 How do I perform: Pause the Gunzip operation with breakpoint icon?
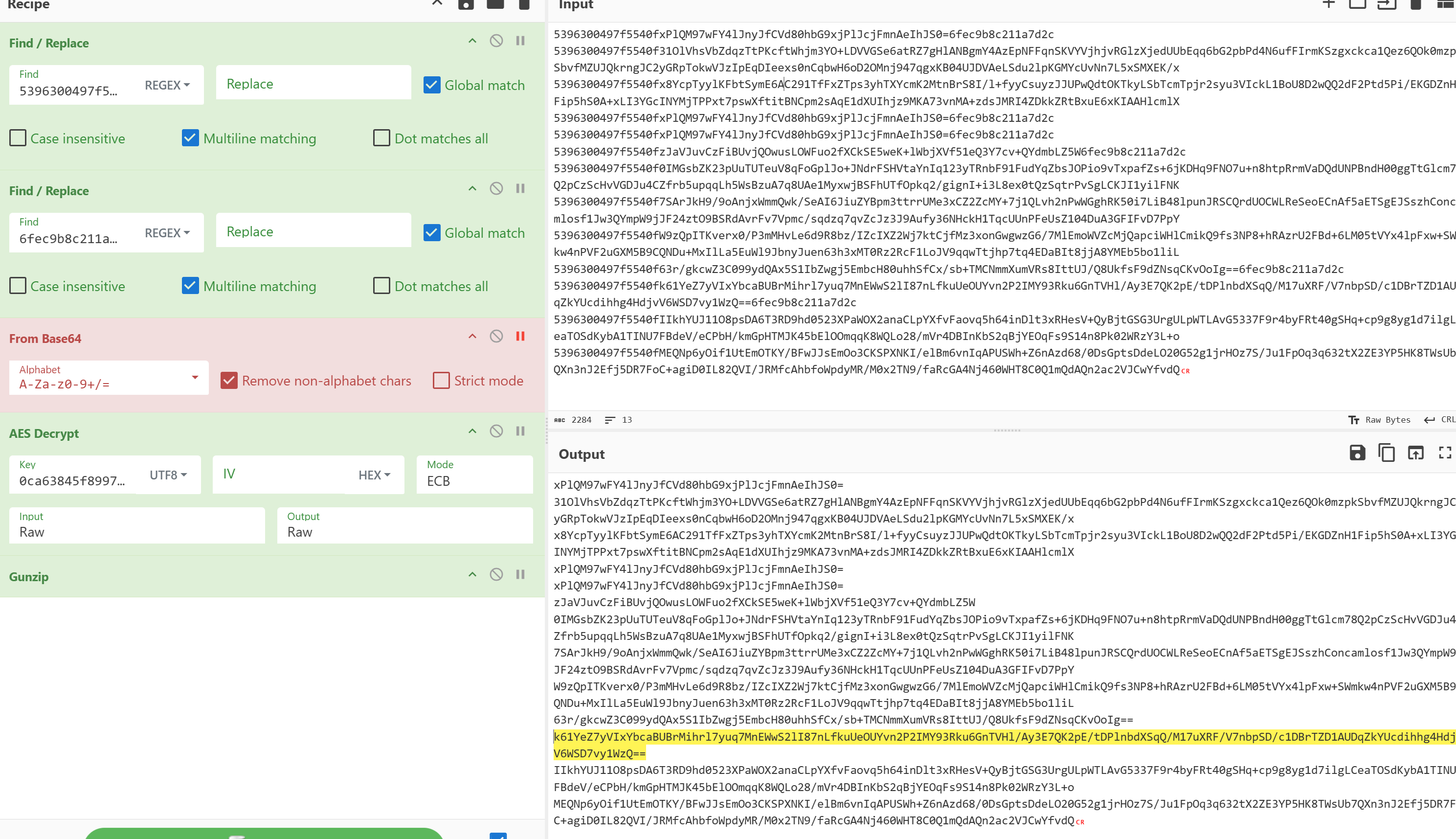coord(520,574)
